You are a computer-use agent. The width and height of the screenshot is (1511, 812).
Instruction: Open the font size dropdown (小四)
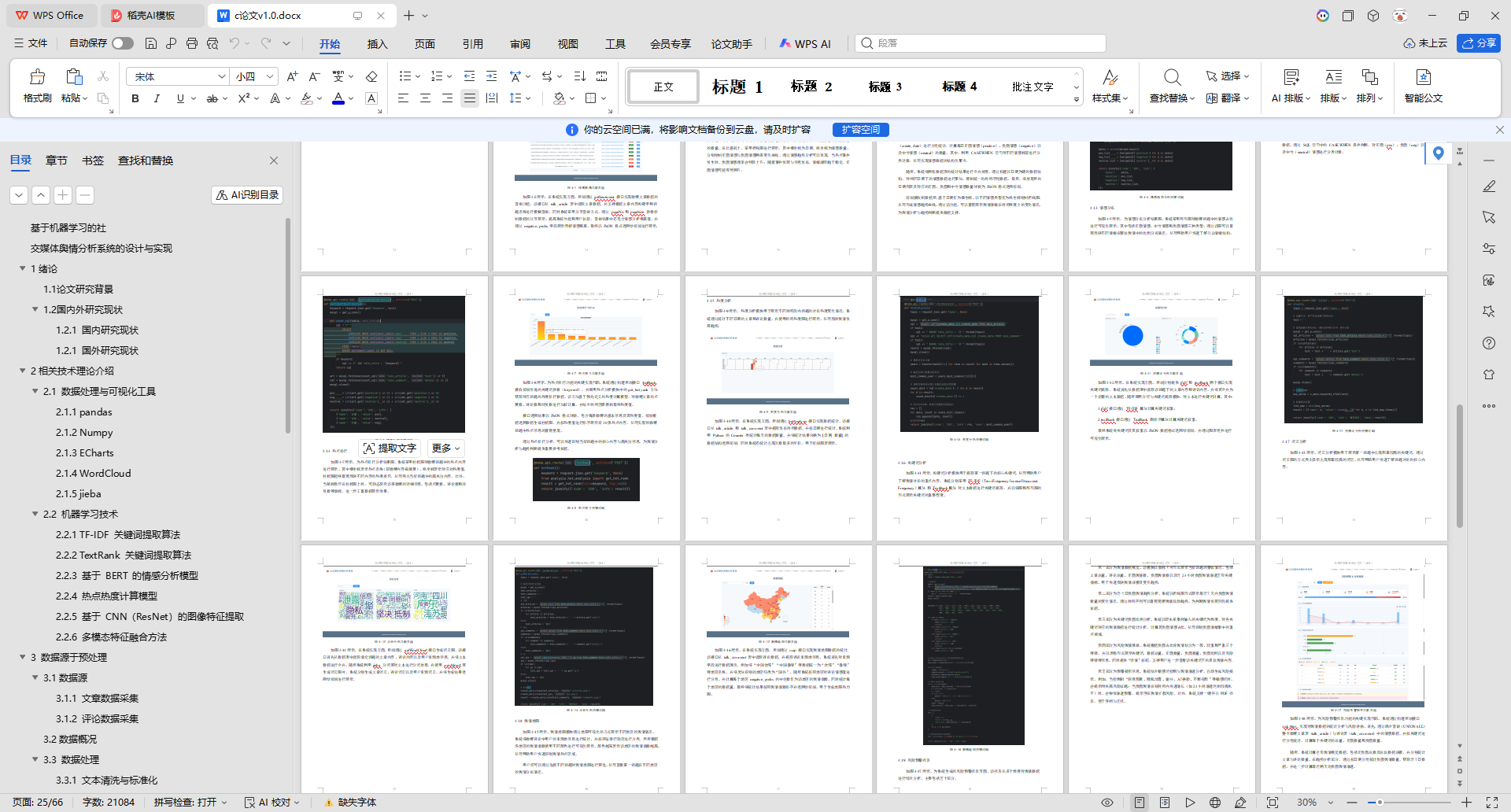tap(270, 76)
